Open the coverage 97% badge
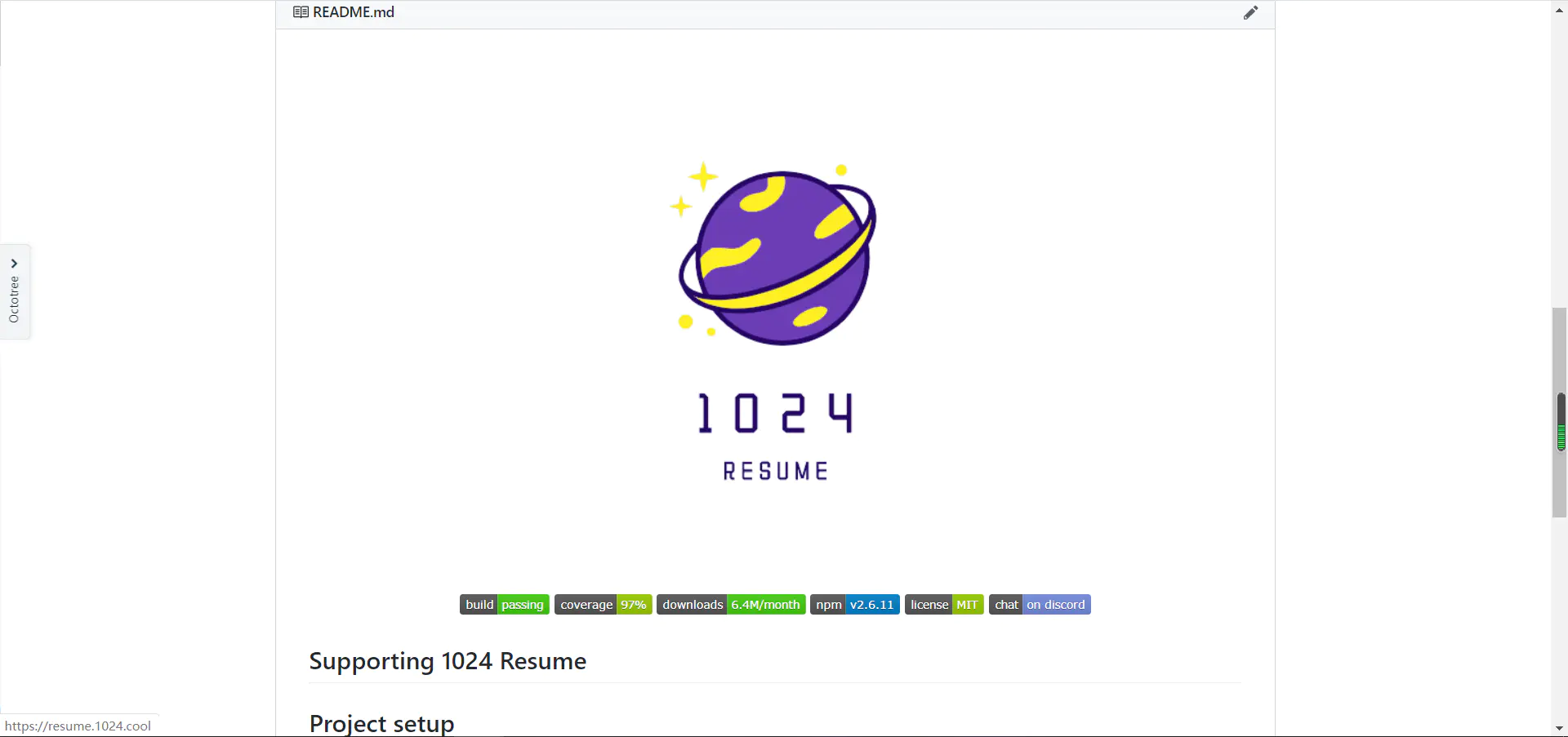 pos(604,605)
